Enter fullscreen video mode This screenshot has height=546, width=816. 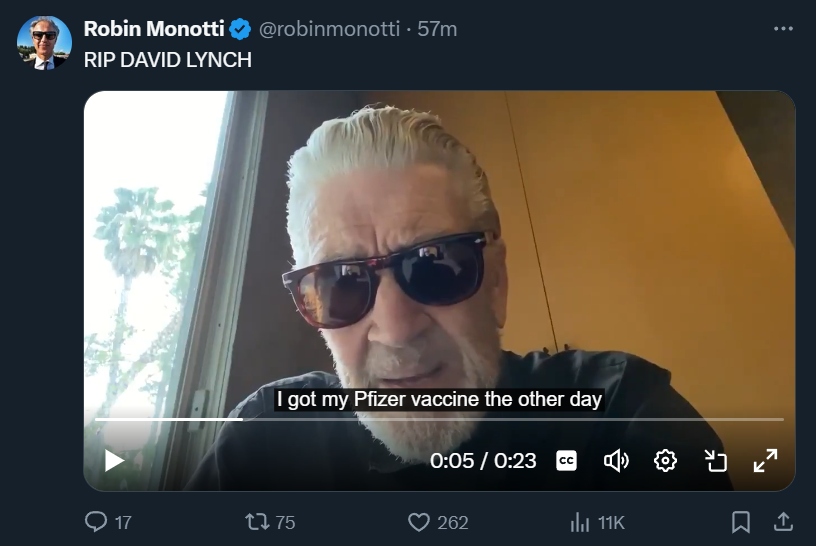[x=766, y=461]
